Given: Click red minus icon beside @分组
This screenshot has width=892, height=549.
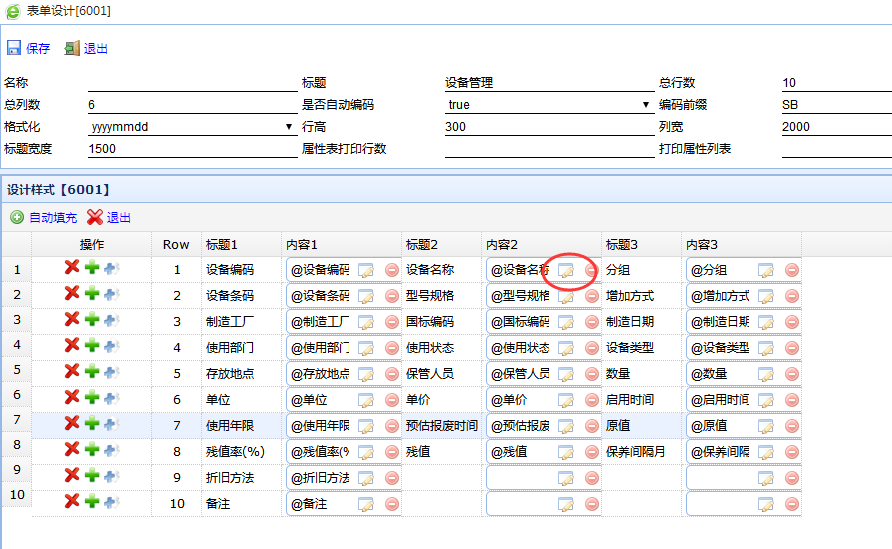Looking at the screenshot, I should (x=791, y=270).
